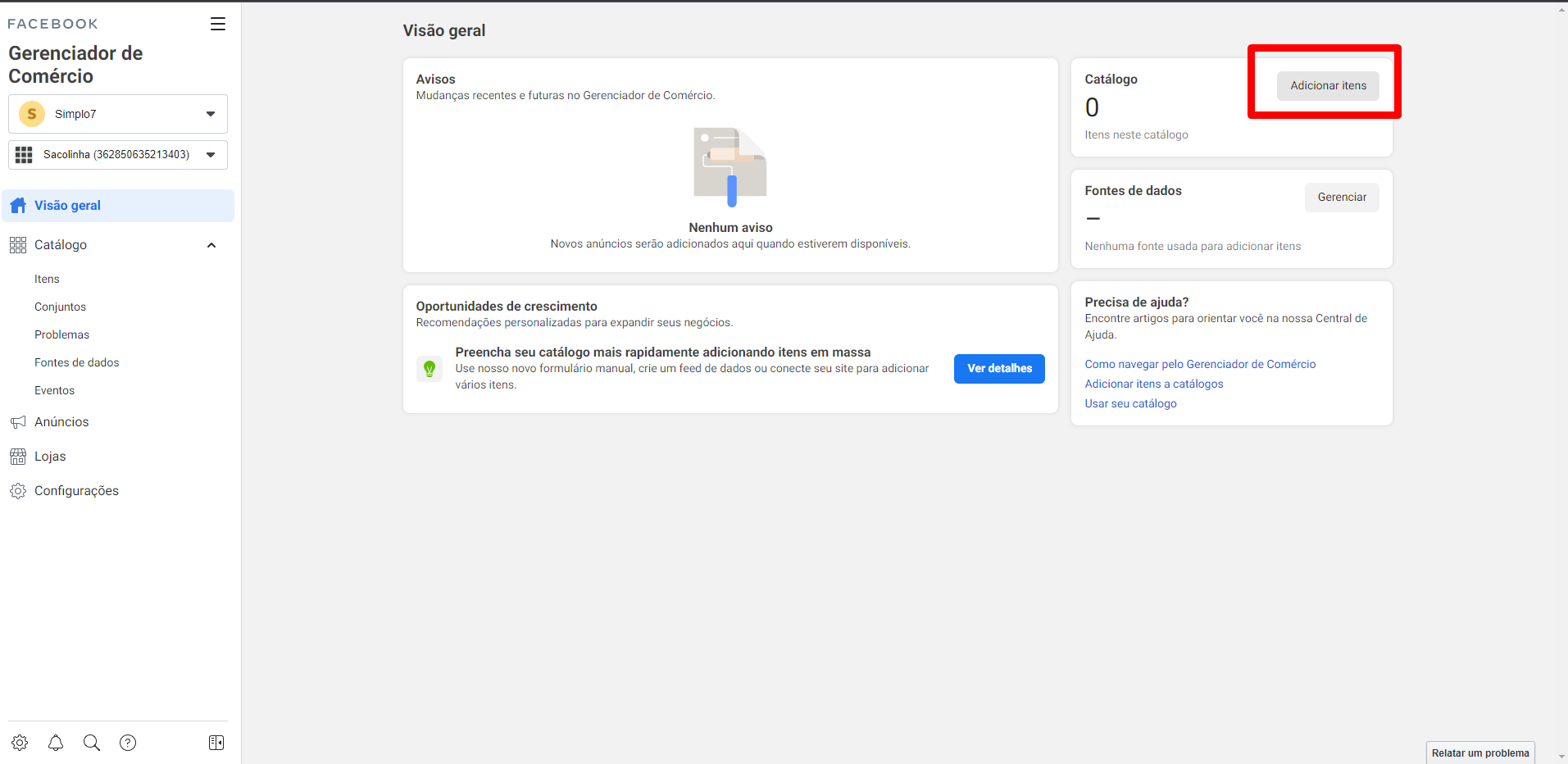Screen dimensions: 1568x764
Task: Click the Avisos heading
Action: point(435,80)
